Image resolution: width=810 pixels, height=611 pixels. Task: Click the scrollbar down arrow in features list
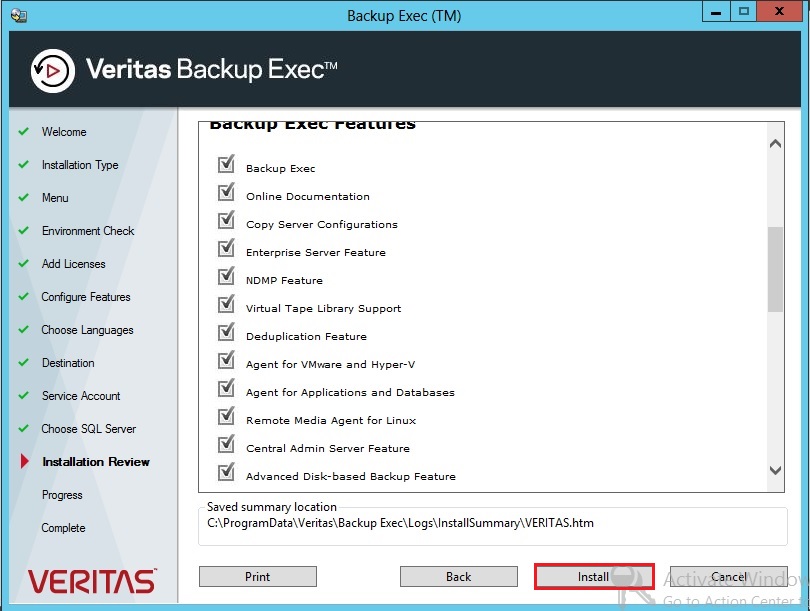[775, 472]
